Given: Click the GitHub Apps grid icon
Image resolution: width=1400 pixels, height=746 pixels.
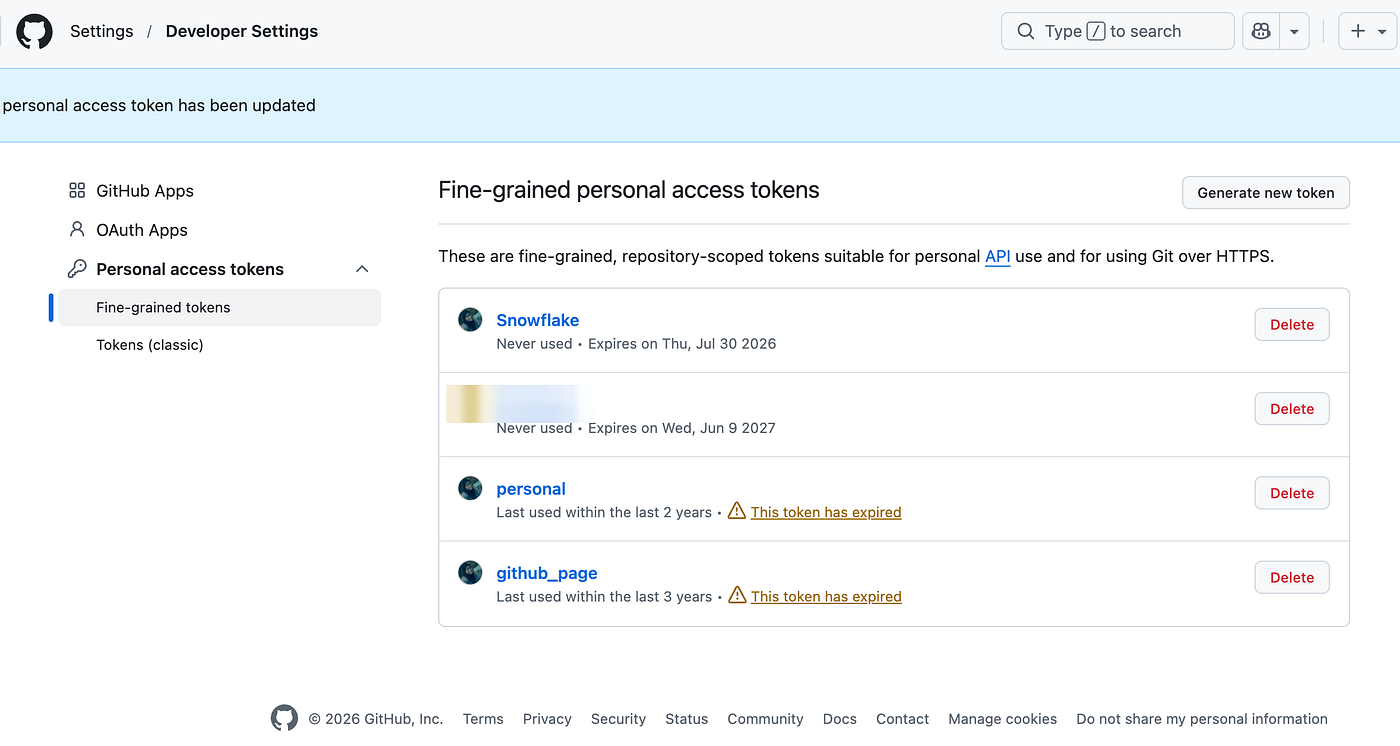Looking at the screenshot, I should point(77,190).
